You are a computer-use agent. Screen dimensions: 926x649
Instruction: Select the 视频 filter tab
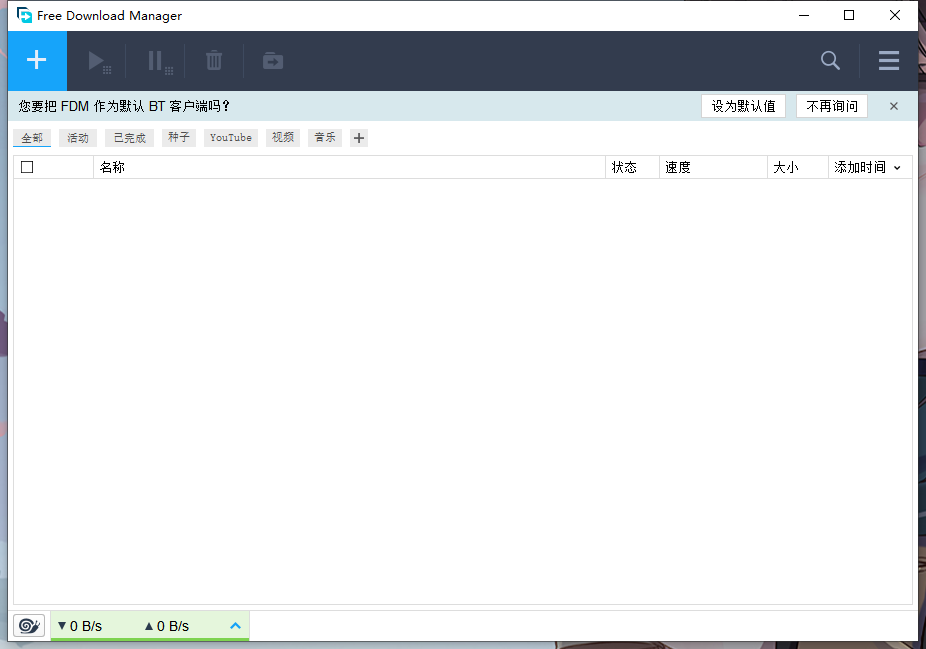[x=283, y=138]
